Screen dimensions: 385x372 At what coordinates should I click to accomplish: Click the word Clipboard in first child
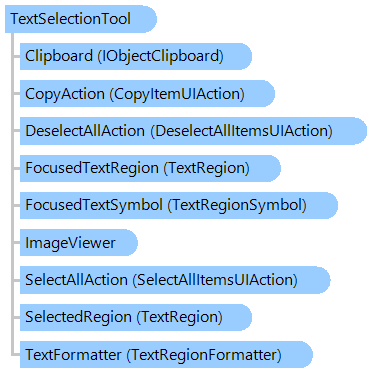[x=59, y=56]
